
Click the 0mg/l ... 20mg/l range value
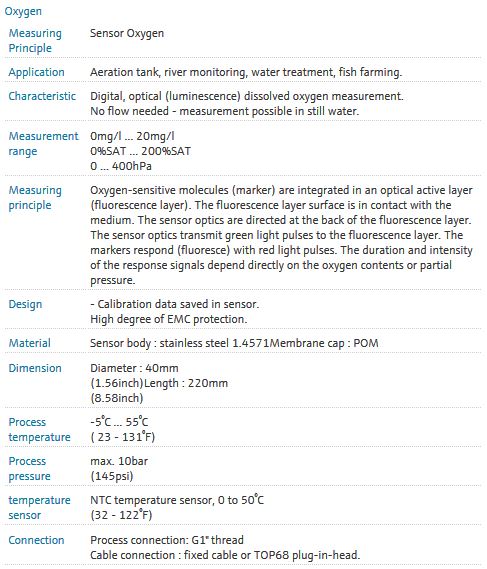point(132,136)
